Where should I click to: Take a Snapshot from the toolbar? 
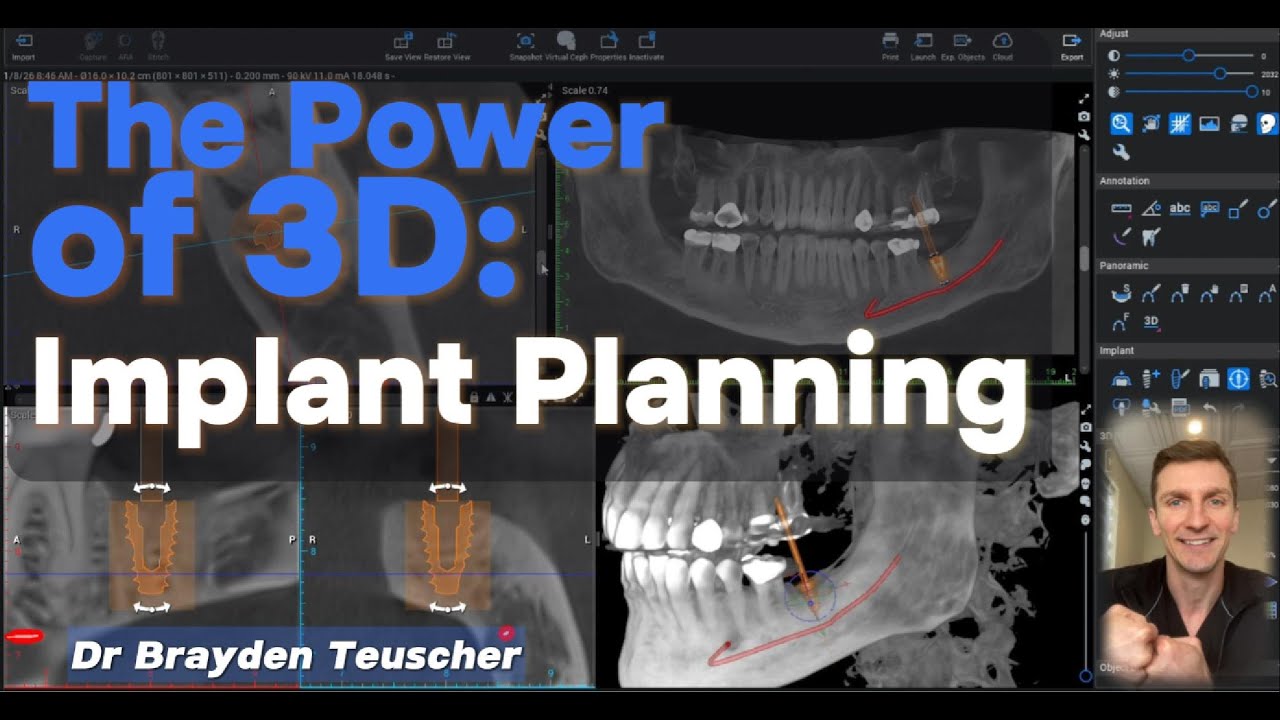(x=525, y=46)
